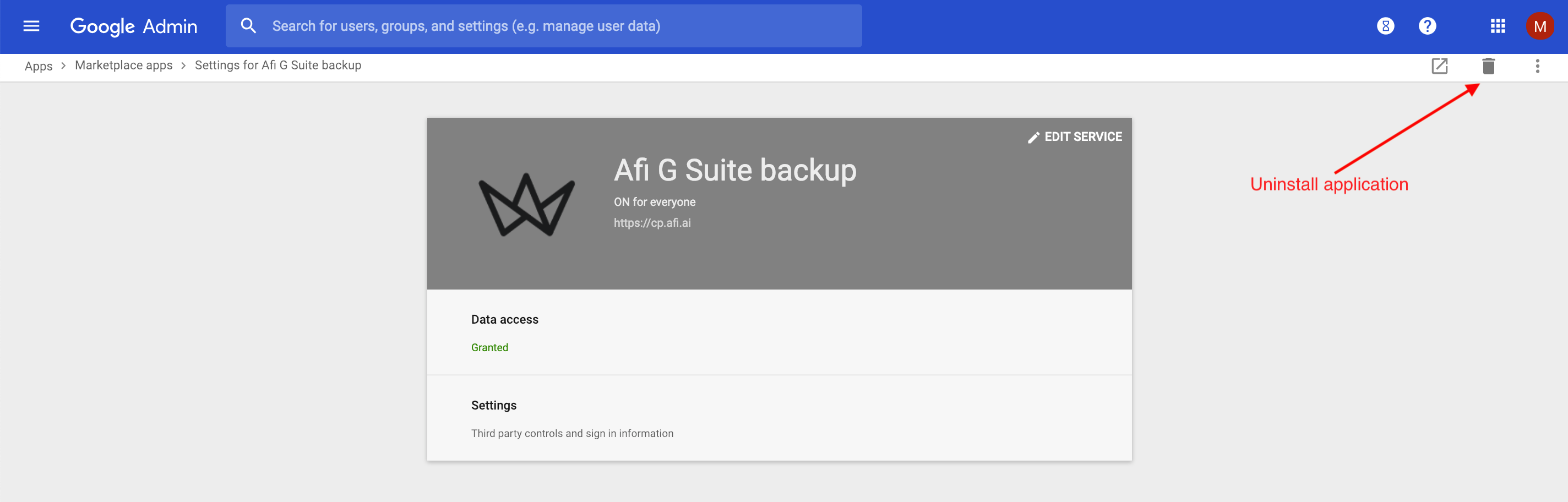Open the account avatar M
This screenshot has width=1568, height=502.
coord(1539,26)
